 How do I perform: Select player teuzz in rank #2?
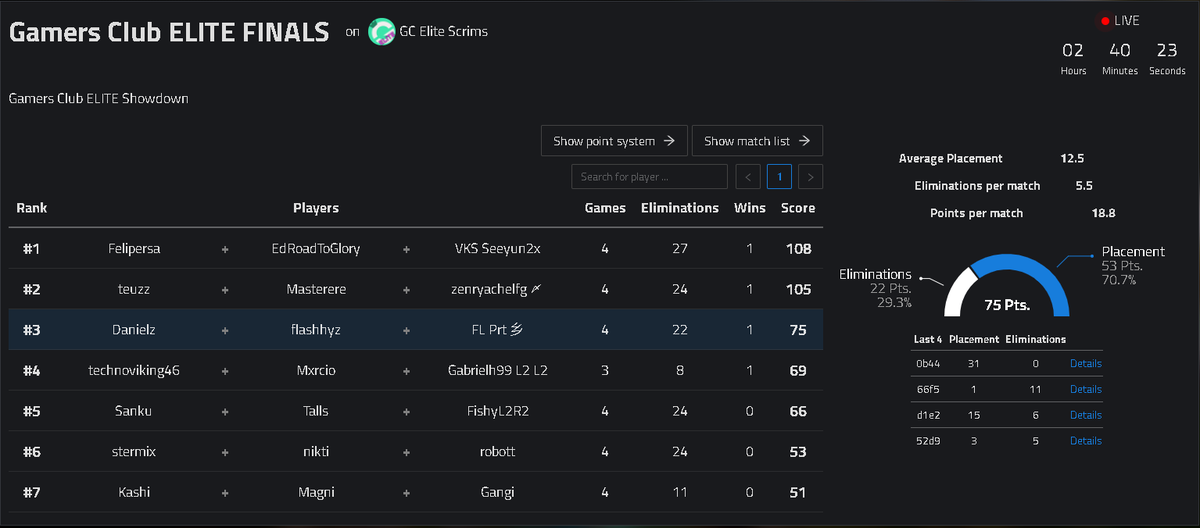pos(133,289)
